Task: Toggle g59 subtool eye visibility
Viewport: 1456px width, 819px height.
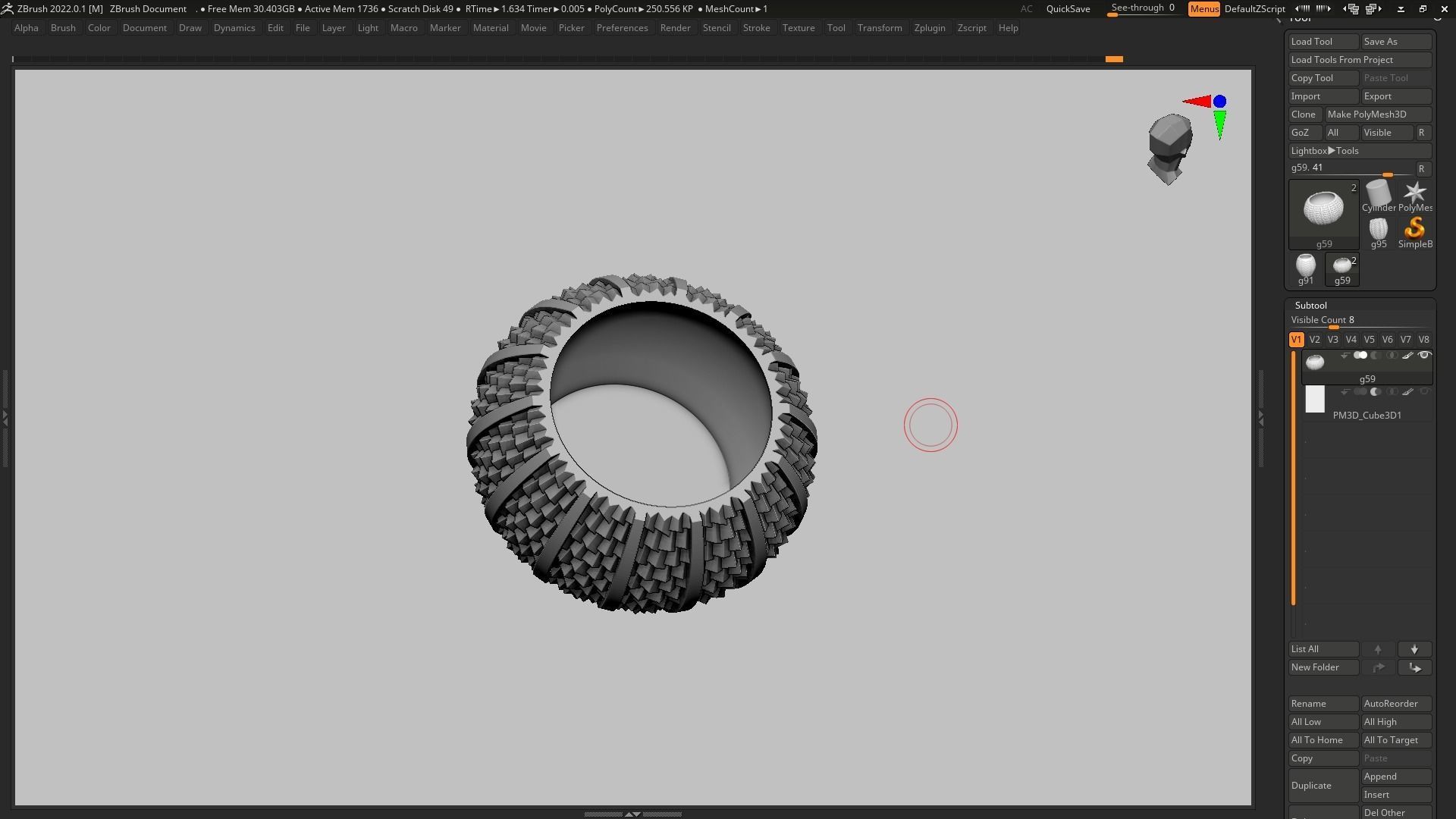Action: click(x=1424, y=356)
